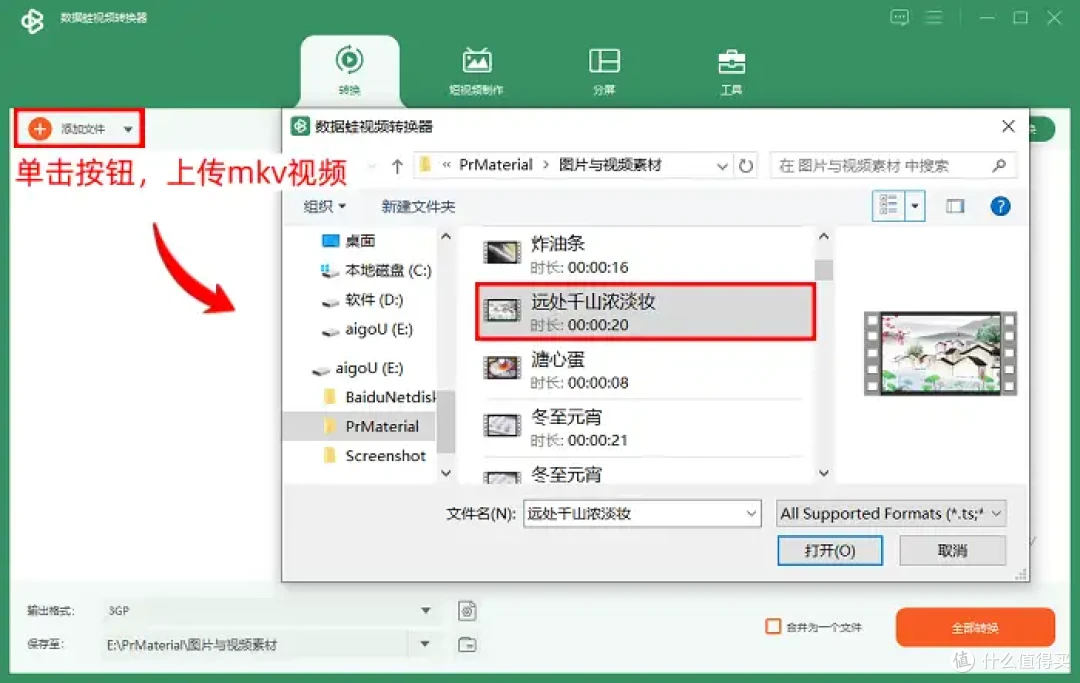Click the dialog title app icon
This screenshot has width=1080, height=683.
click(x=300, y=127)
